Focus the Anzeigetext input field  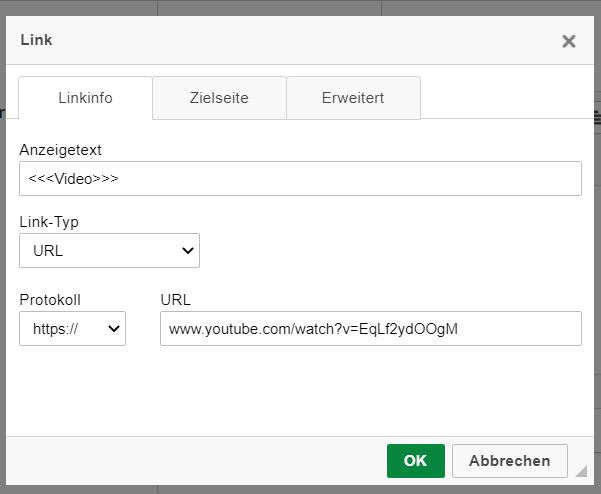pos(300,179)
